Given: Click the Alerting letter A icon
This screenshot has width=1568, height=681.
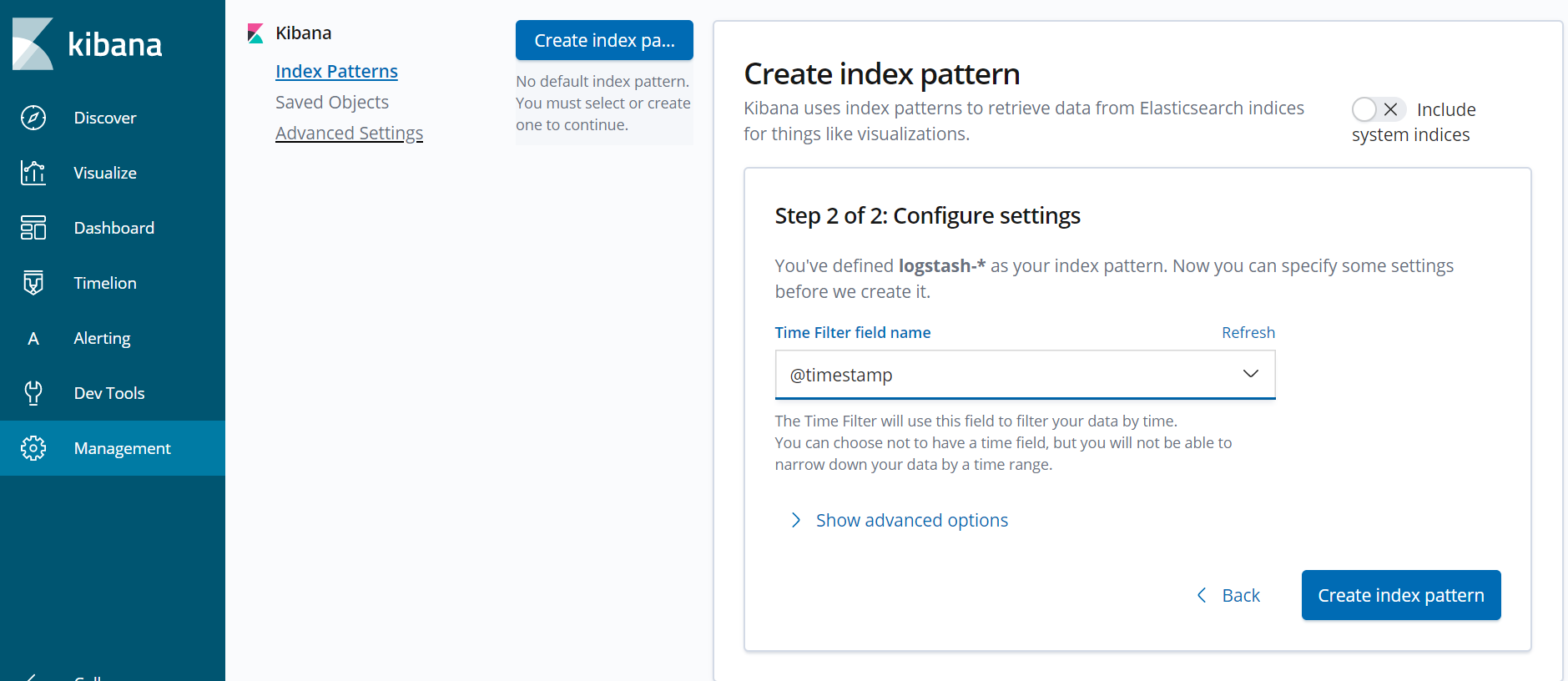Looking at the screenshot, I should 33,338.
